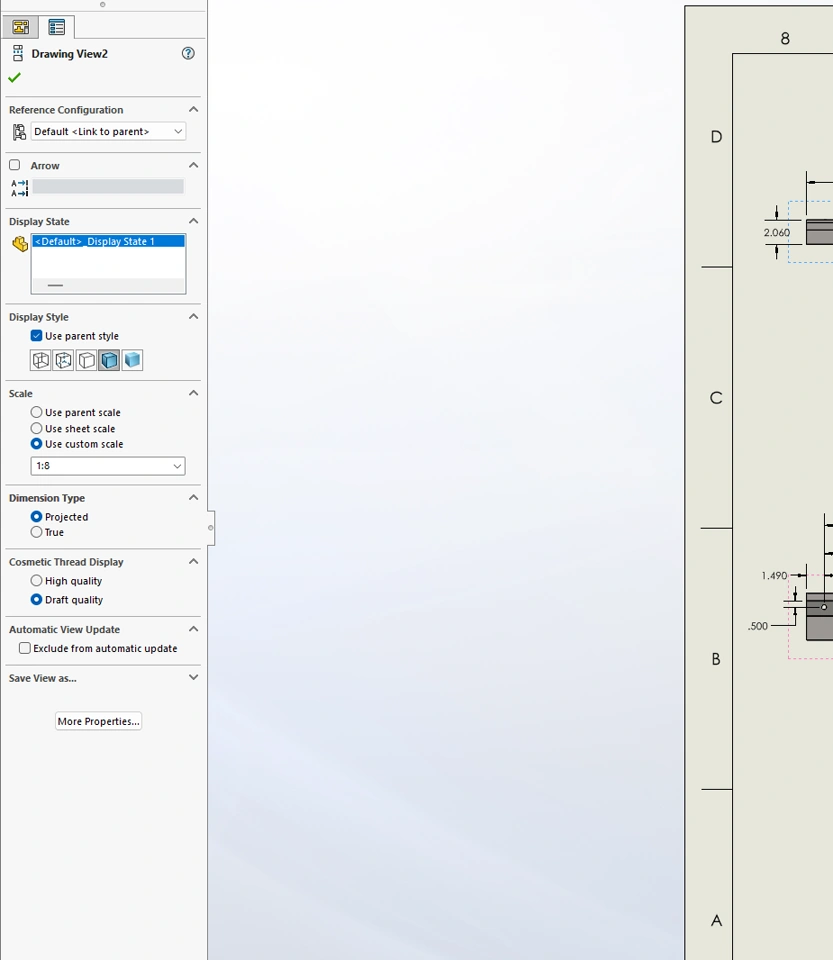833x960 pixels.
Task: Select True dimension type
Action: coord(37,532)
